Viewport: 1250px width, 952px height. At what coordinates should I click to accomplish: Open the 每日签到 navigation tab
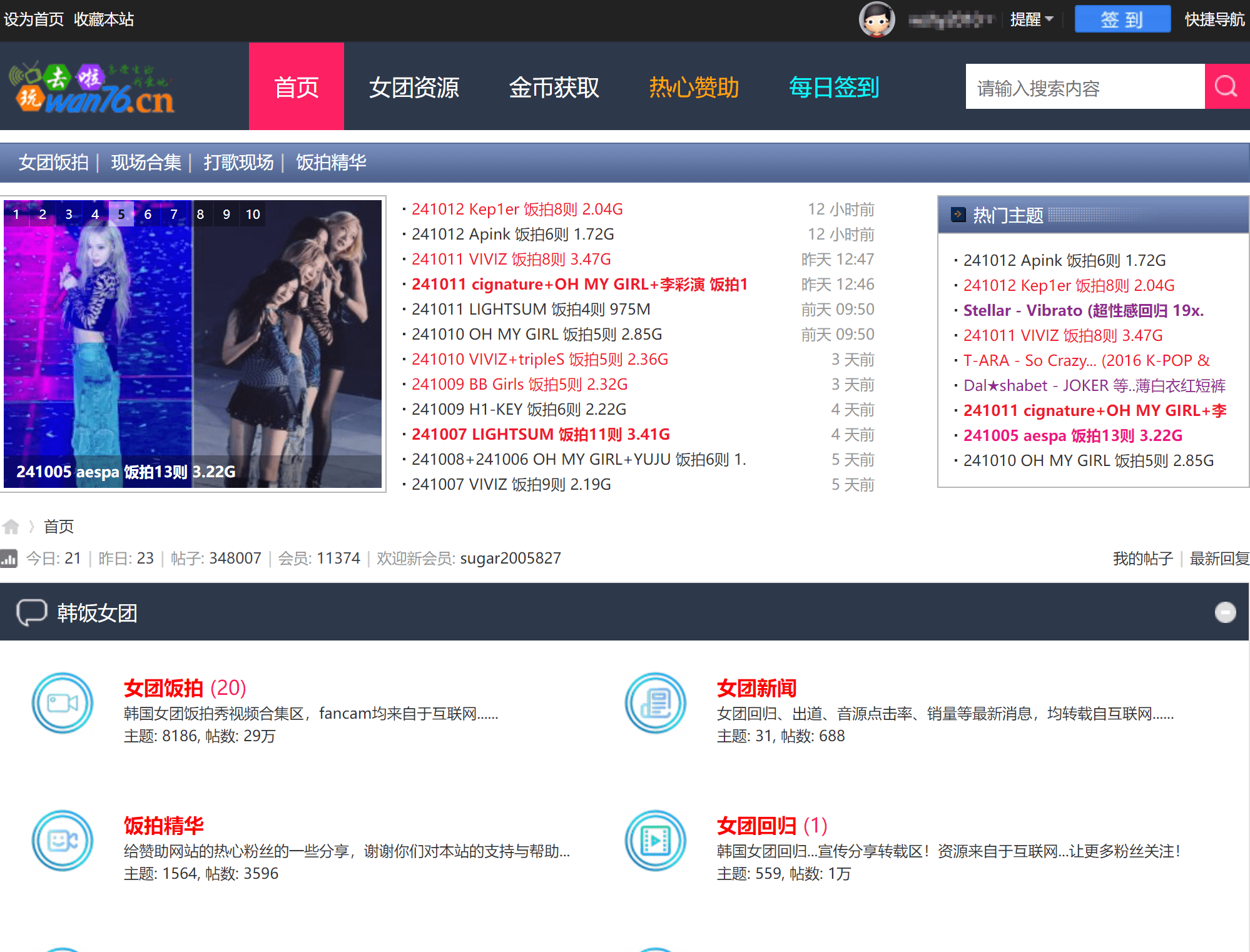point(835,87)
